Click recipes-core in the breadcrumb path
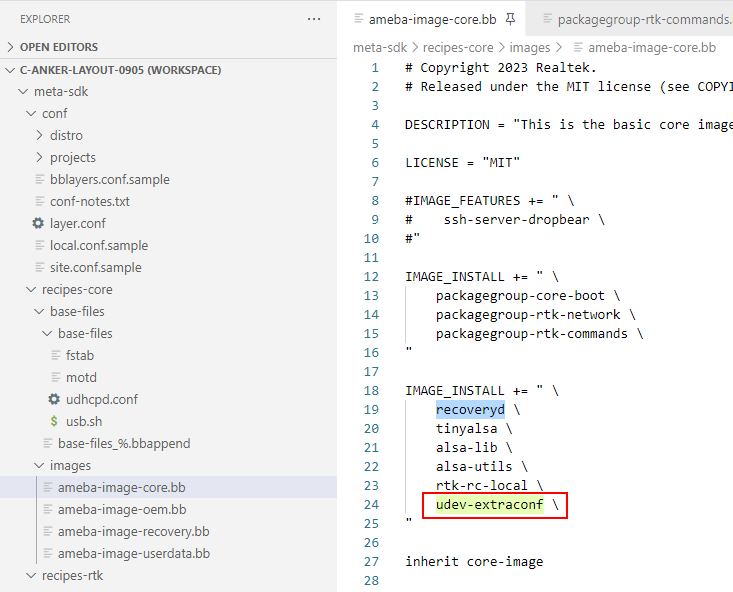Screen dimensions: 733x592 [x=458, y=47]
